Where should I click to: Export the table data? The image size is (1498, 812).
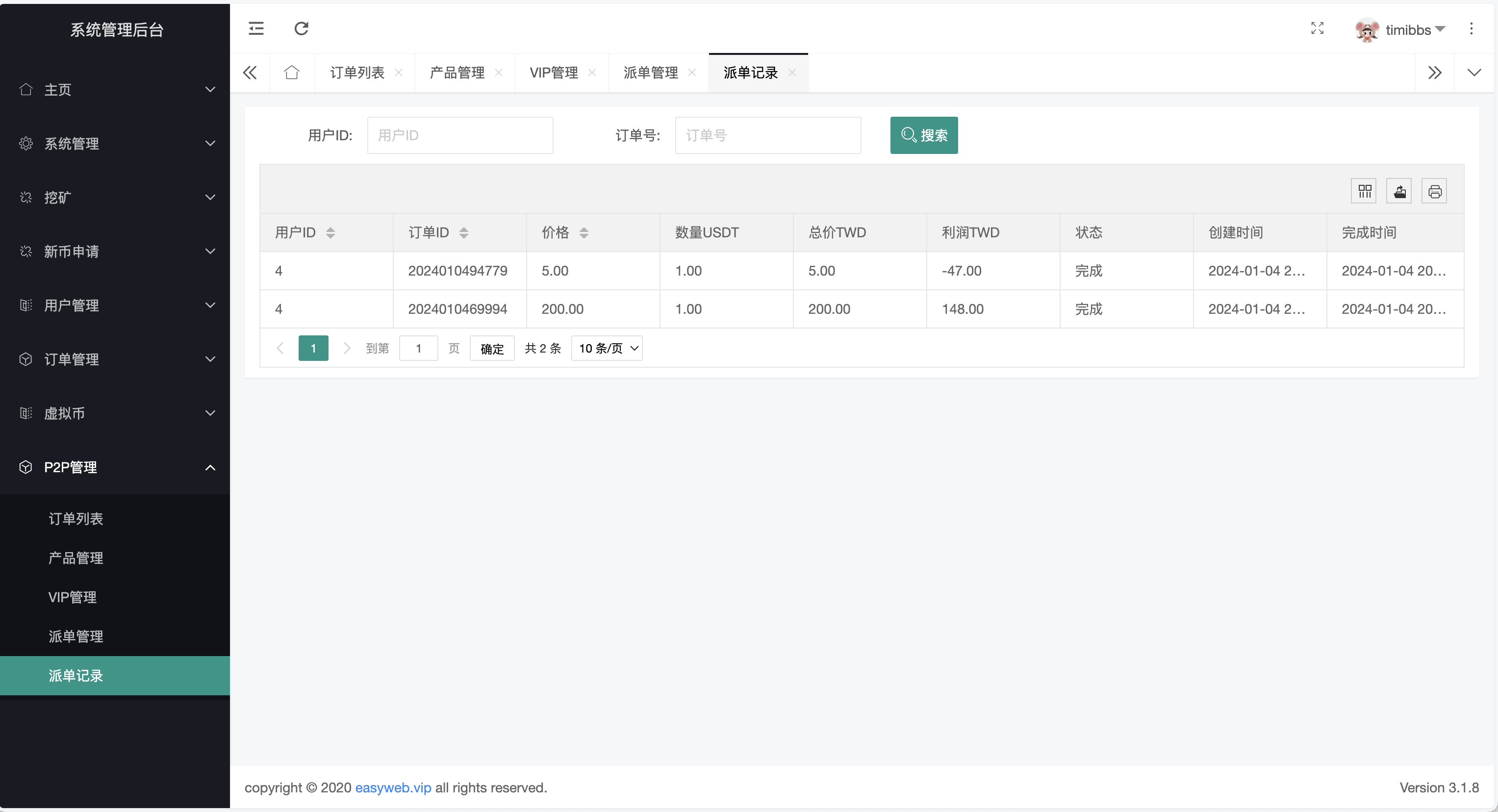coord(1400,191)
